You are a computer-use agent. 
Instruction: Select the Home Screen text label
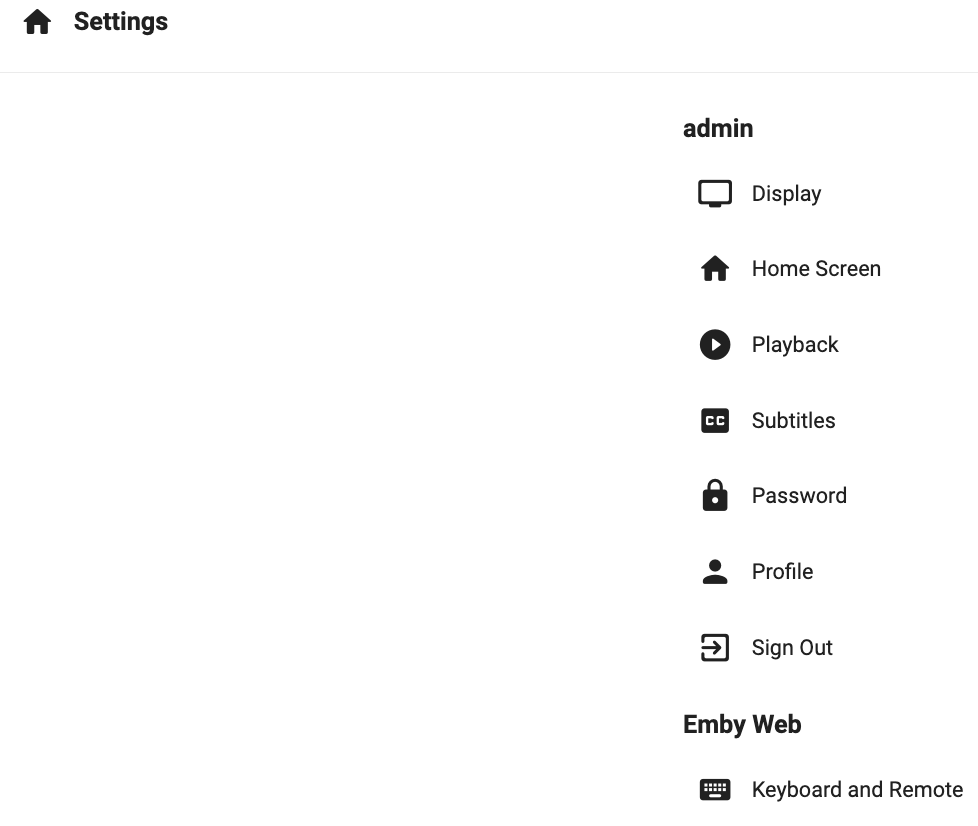(x=816, y=269)
